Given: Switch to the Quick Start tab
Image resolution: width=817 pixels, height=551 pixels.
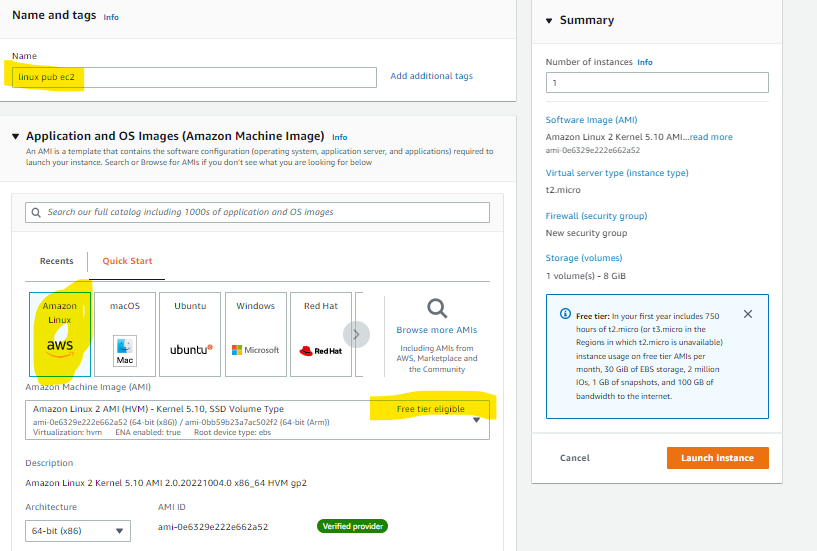Looking at the screenshot, I should 127,261.
